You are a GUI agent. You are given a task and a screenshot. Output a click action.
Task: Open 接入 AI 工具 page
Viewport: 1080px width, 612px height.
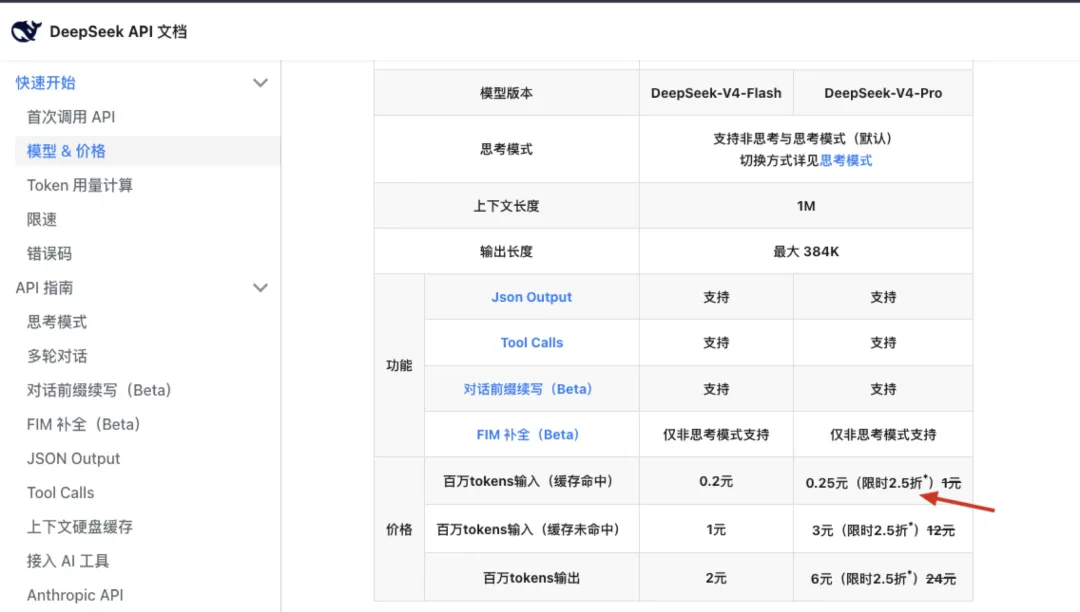[x=68, y=561]
